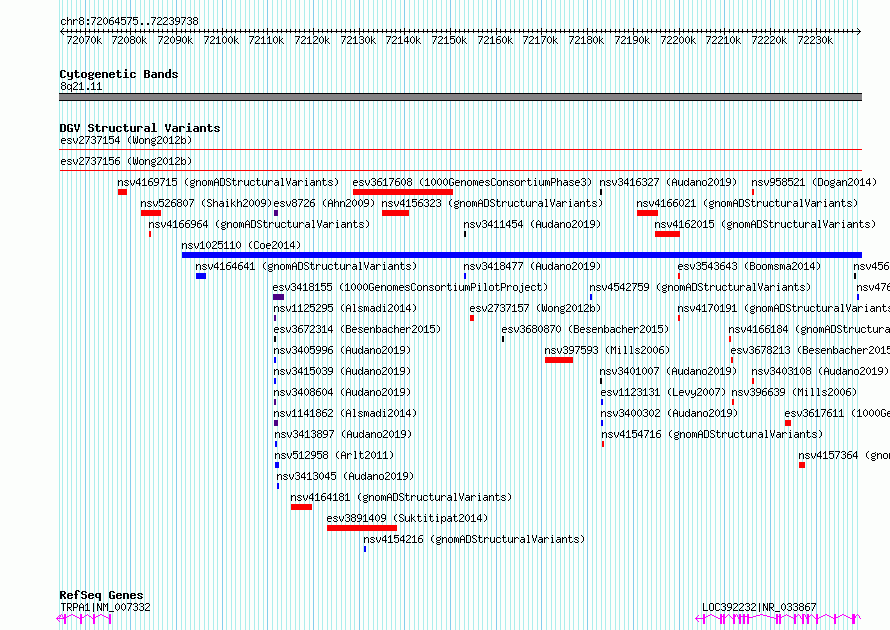Open nsv4154216 gnomAD variant label

(475, 539)
